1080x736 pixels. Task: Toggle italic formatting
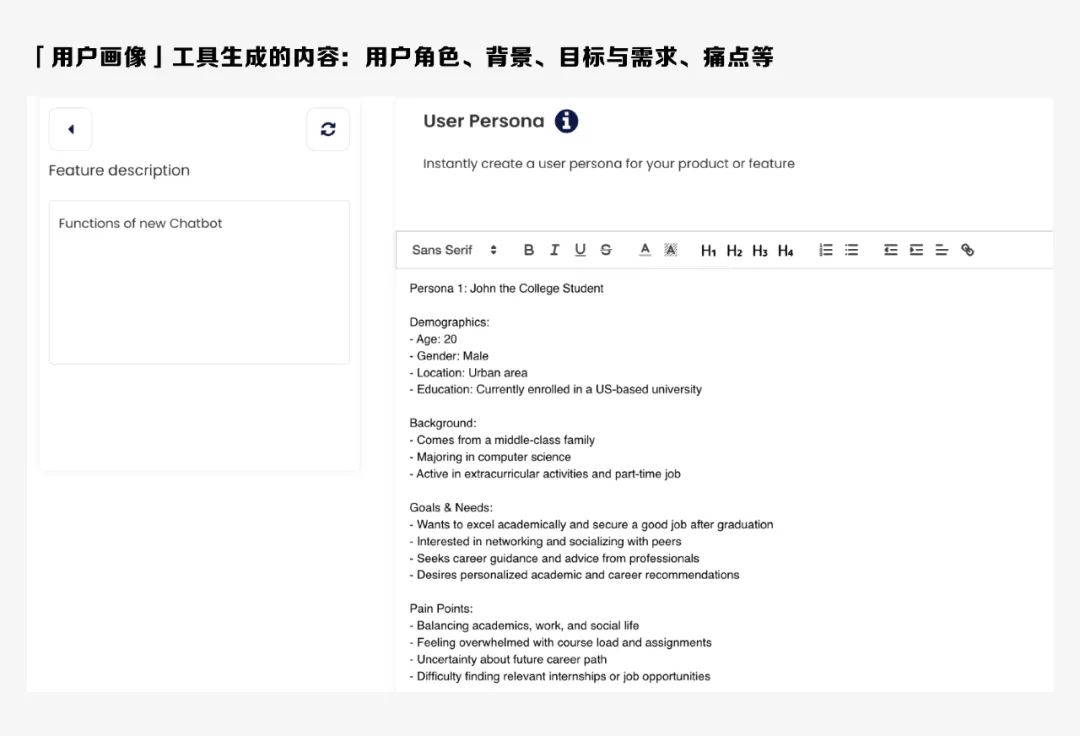pyautogui.click(x=554, y=250)
